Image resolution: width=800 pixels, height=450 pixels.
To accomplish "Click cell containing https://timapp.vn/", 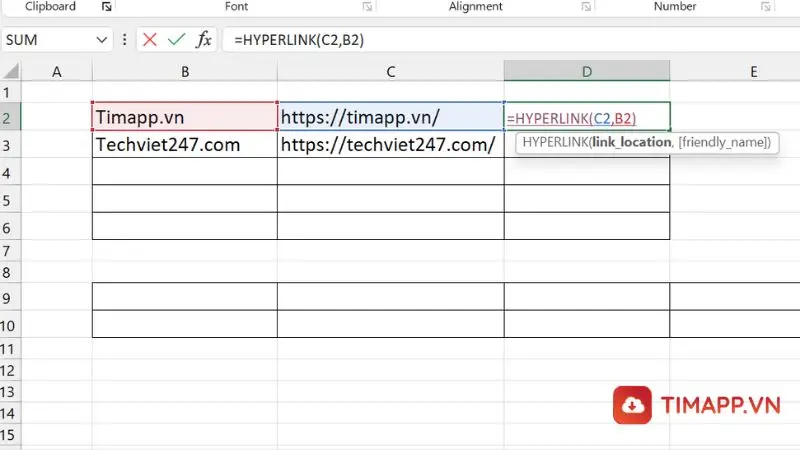I will click(391, 117).
